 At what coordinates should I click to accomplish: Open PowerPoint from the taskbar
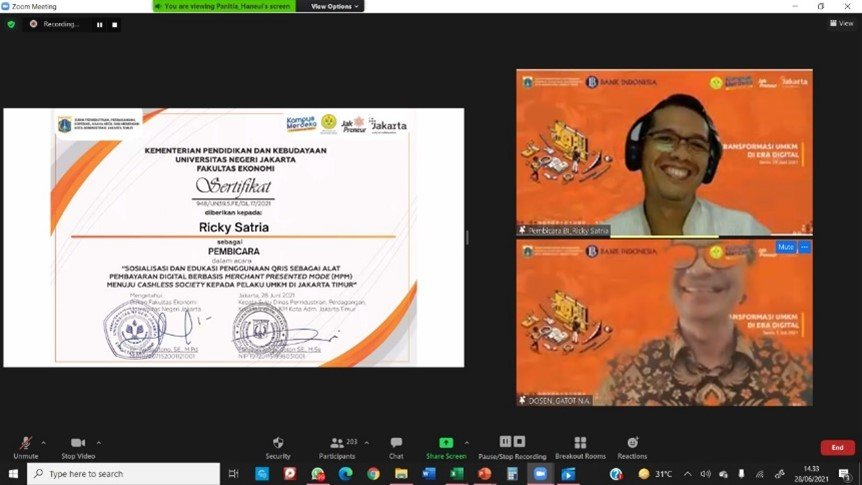[x=484, y=473]
